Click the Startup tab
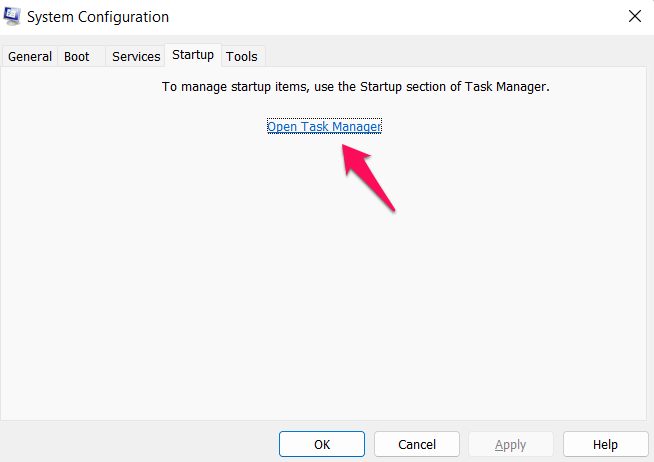This screenshot has width=654, height=462. click(x=192, y=55)
